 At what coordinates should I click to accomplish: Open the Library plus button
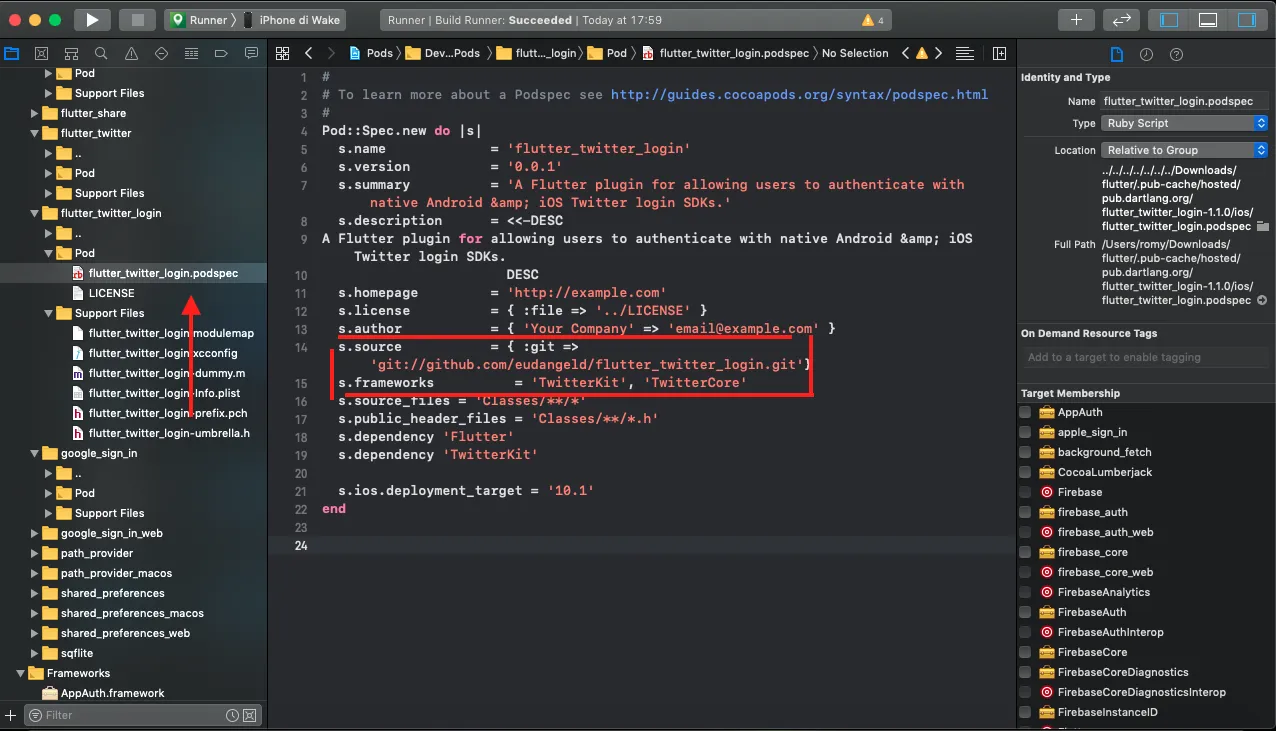pyautogui.click(x=1077, y=19)
